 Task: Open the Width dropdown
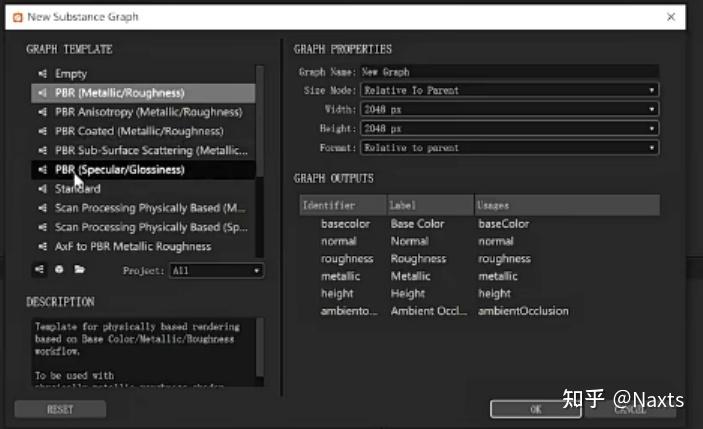coord(510,109)
